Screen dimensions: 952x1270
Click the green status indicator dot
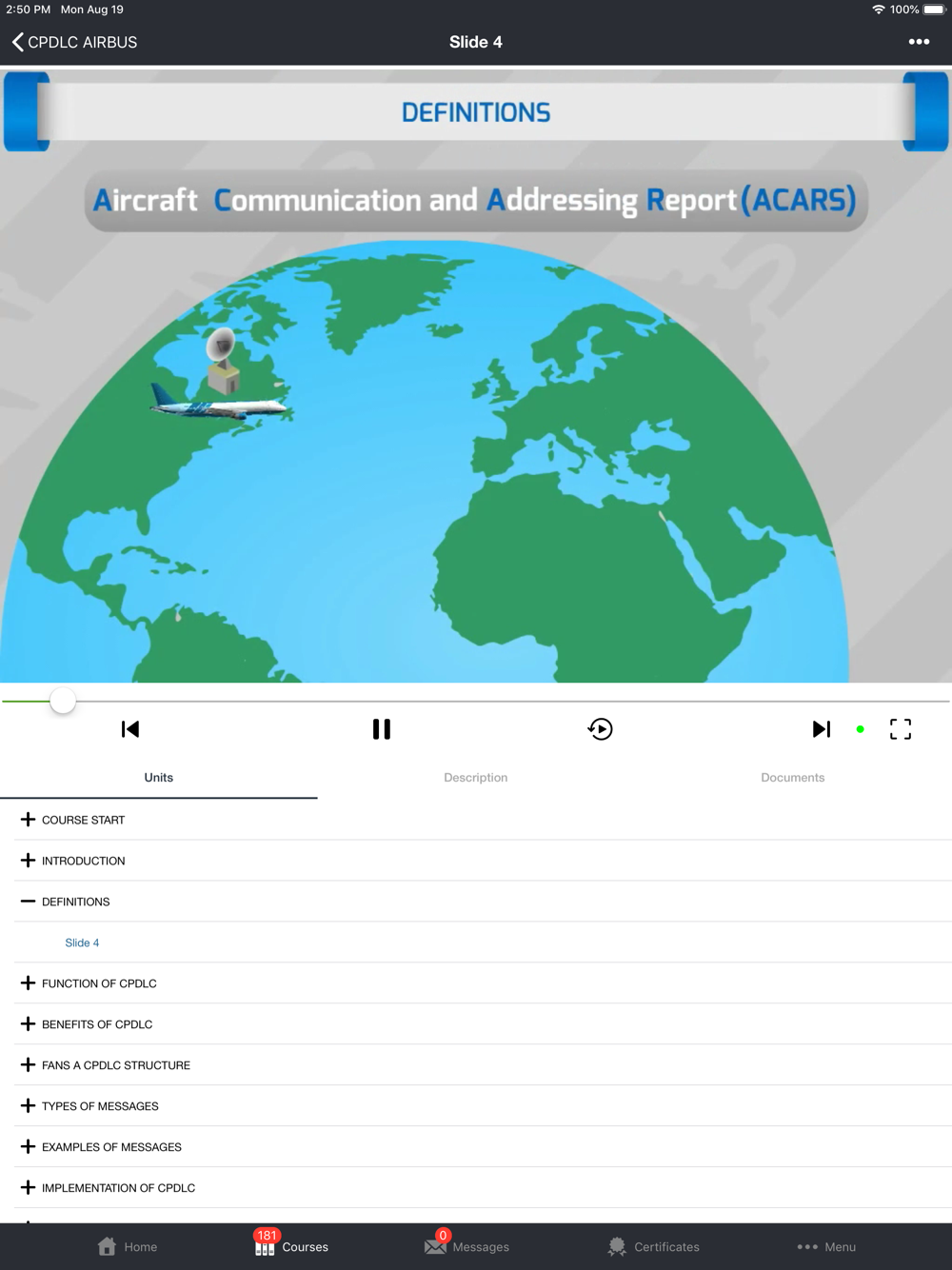(861, 729)
